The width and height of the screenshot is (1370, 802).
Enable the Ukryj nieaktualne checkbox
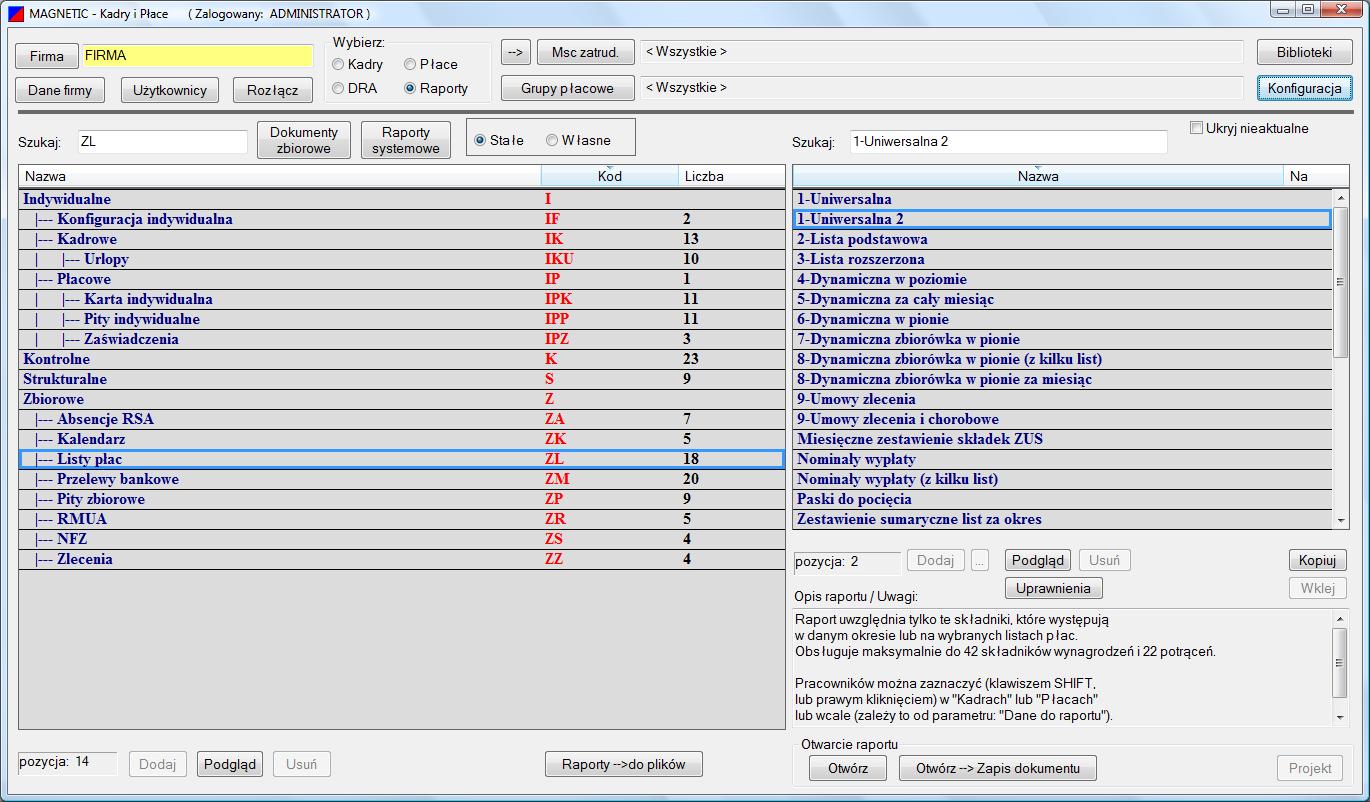[1196, 128]
